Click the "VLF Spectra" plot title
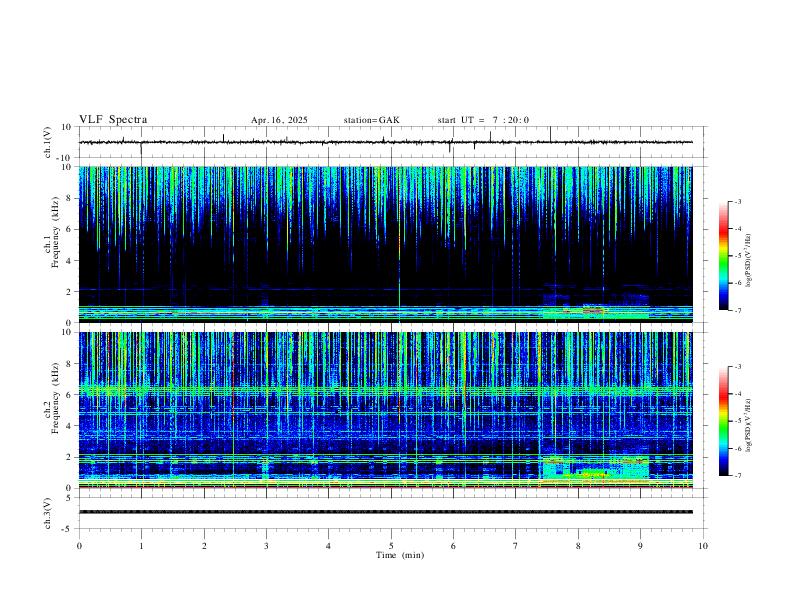 pos(113,120)
